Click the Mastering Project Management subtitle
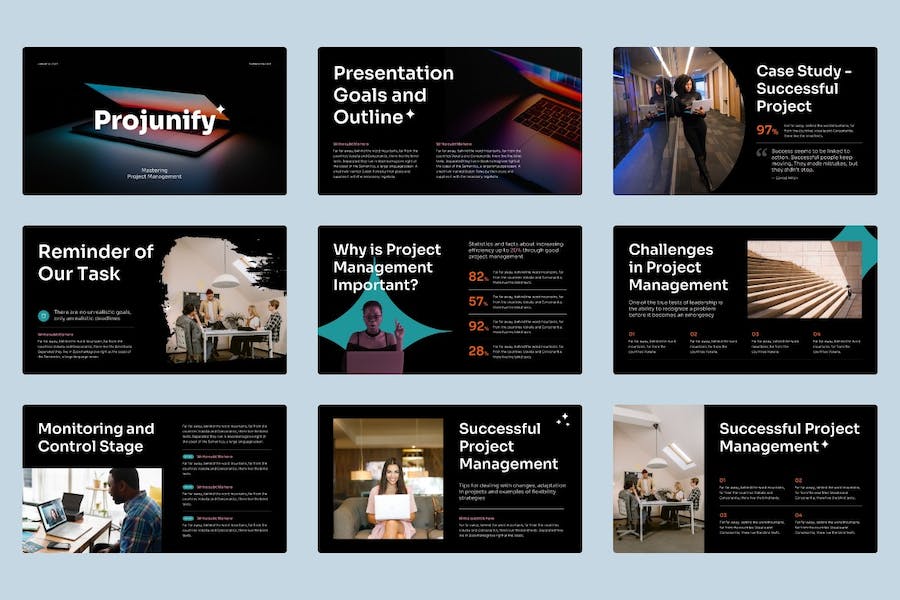Viewport: 900px width, 600px height. pyautogui.click(x=154, y=173)
